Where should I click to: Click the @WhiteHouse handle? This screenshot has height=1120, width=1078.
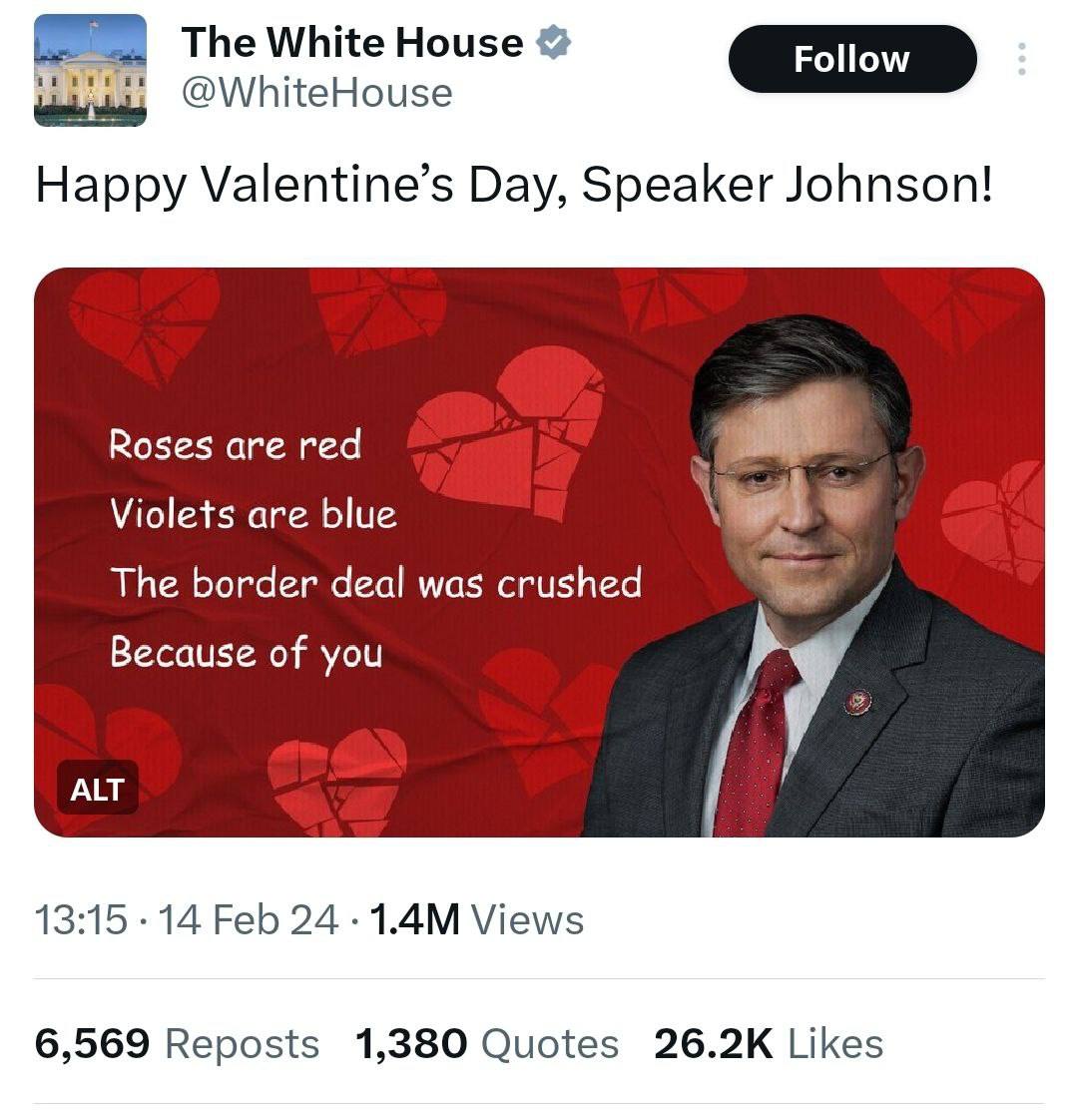click(316, 93)
